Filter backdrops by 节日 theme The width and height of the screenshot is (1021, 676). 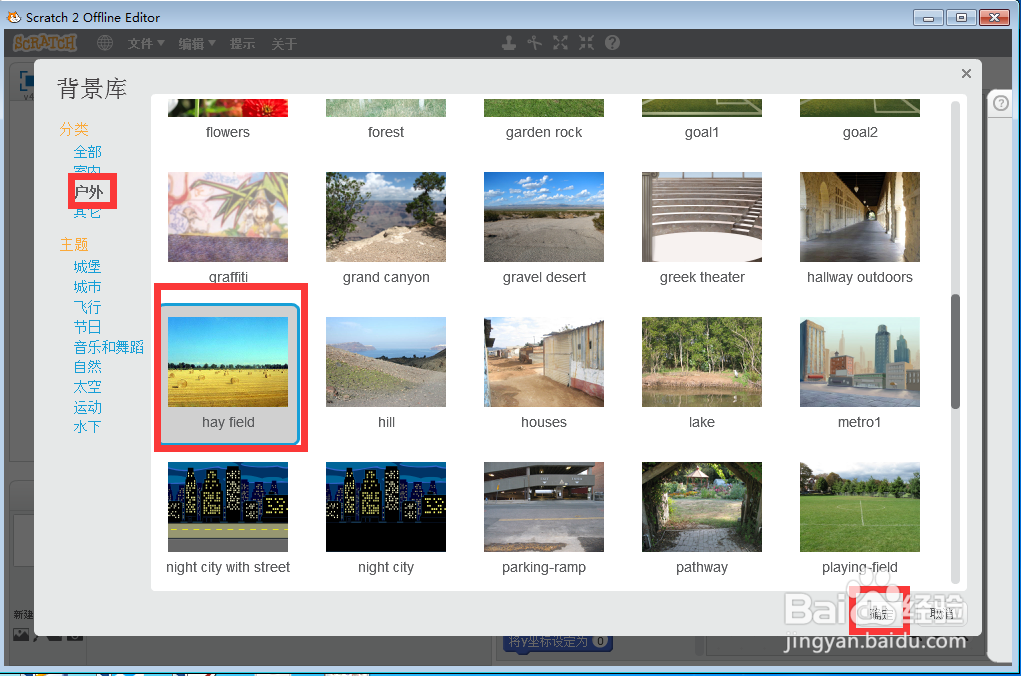click(87, 327)
